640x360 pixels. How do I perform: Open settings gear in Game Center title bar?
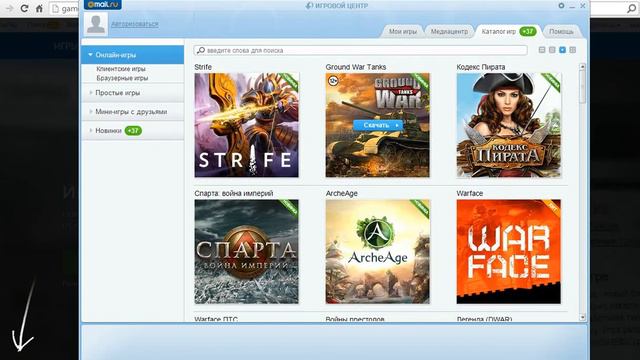point(561,6)
